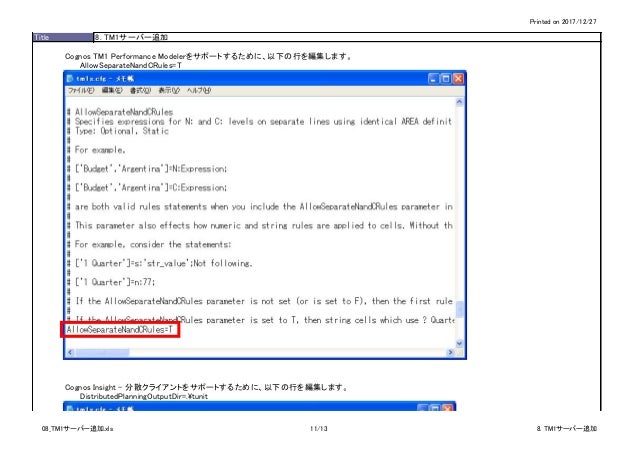Image resolution: width=638 pixels, height=451 pixels.
Task: Click the '# AllowSeparateNandCRules' comment heading line
Action: 120,112
